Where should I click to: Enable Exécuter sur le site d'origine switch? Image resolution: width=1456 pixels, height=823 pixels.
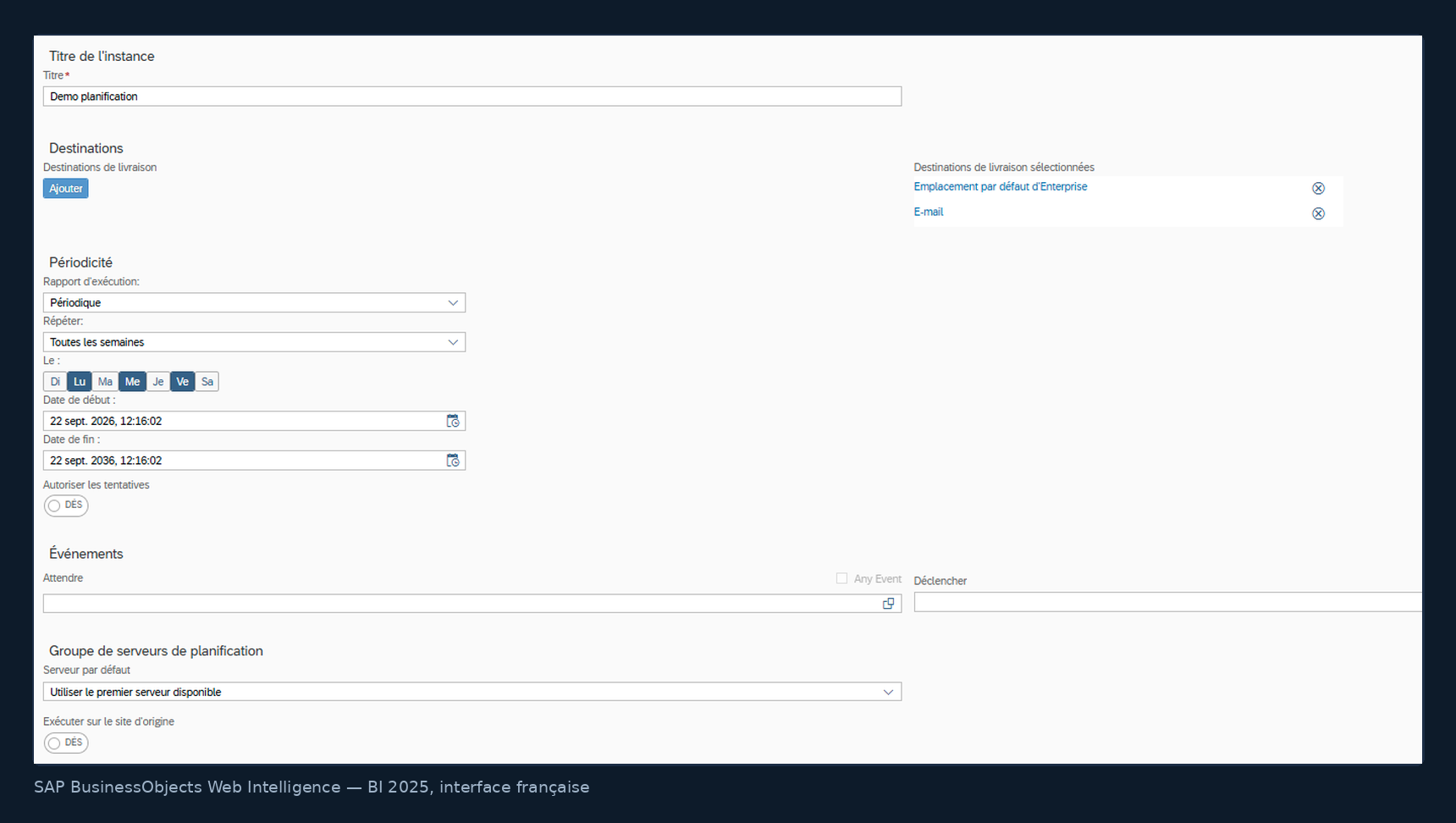point(66,743)
